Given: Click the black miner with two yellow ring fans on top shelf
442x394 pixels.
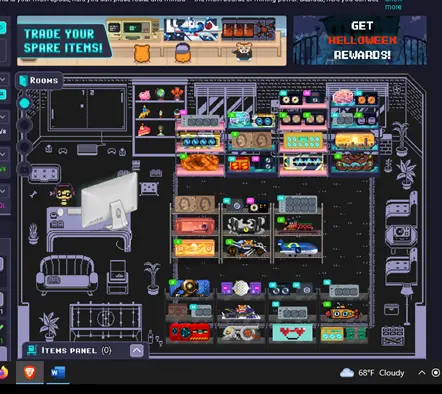Looking at the screenshot, I should point(292,98).
